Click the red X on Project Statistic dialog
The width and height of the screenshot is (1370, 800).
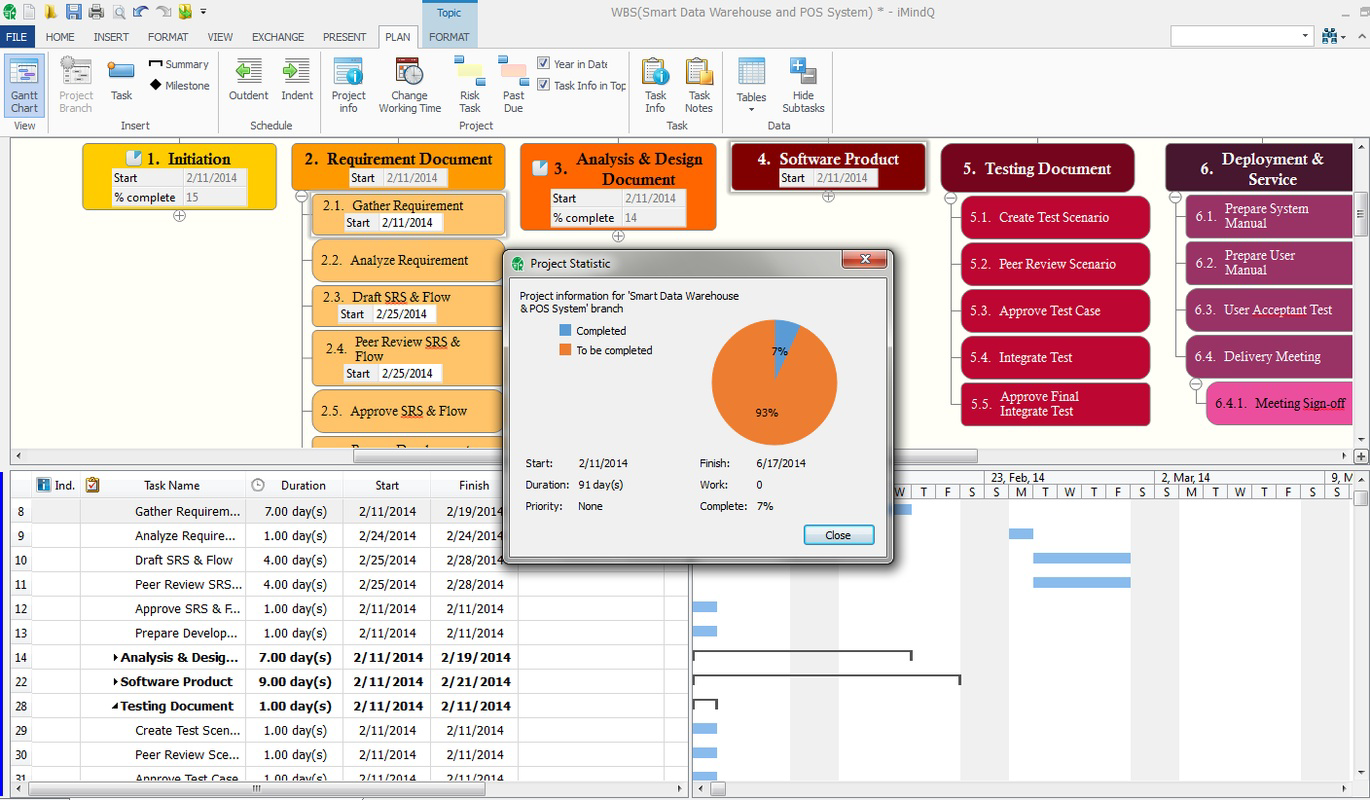click(864, 262)
